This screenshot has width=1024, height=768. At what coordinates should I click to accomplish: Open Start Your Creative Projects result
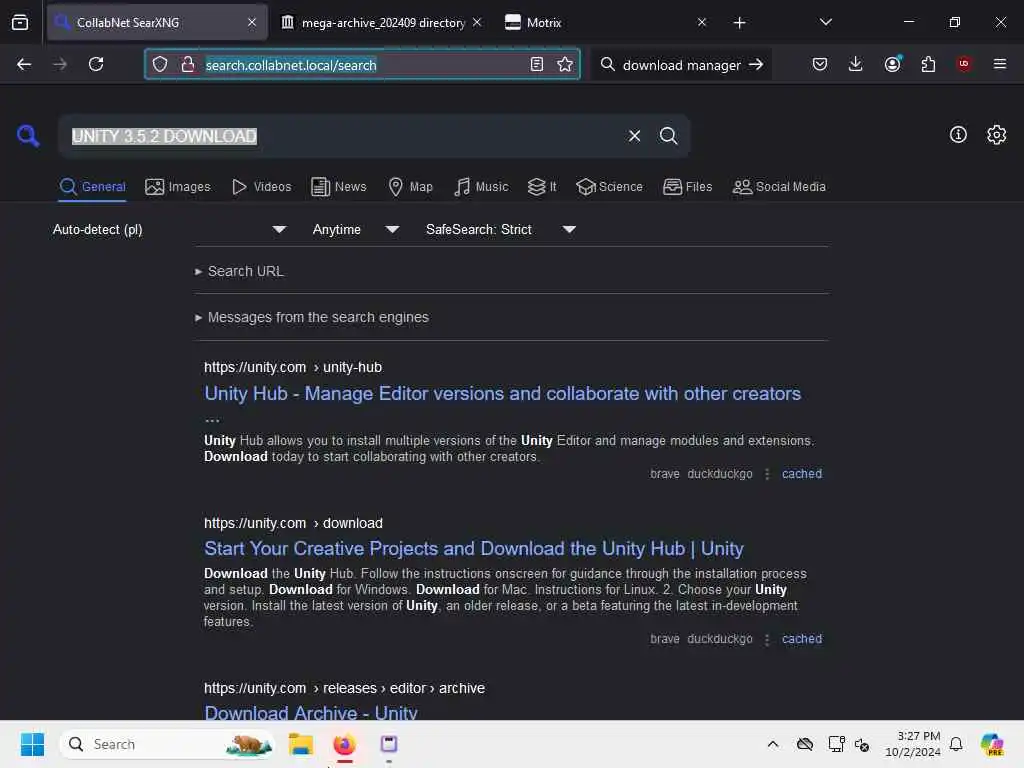pyautogui.click(x=473, y=549)
